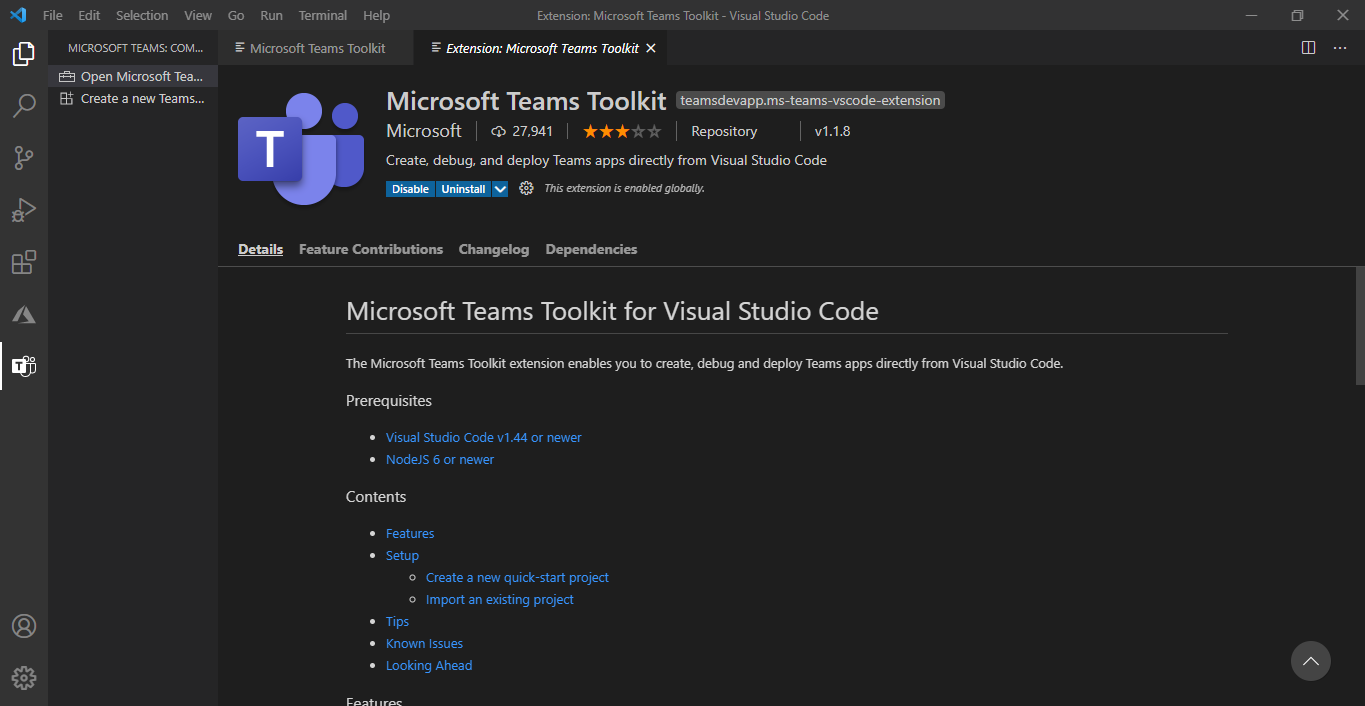Click the Split Editor icon

click(1308, 47)
